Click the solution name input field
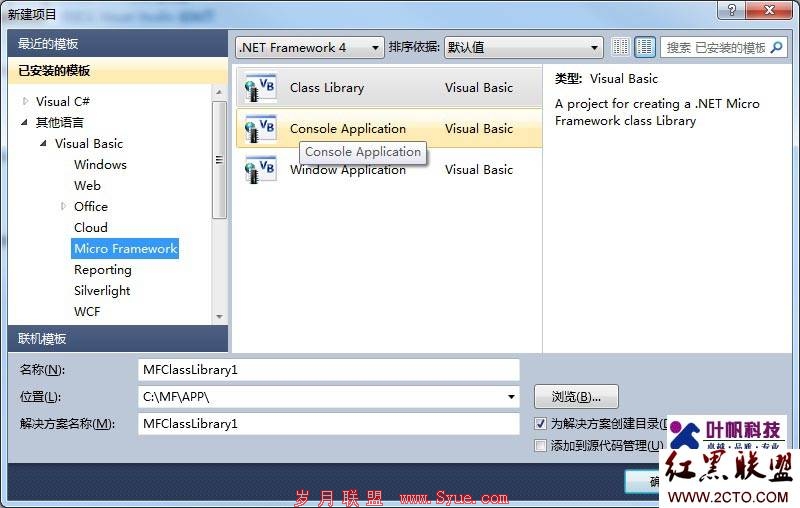 (x=329, y=424)
